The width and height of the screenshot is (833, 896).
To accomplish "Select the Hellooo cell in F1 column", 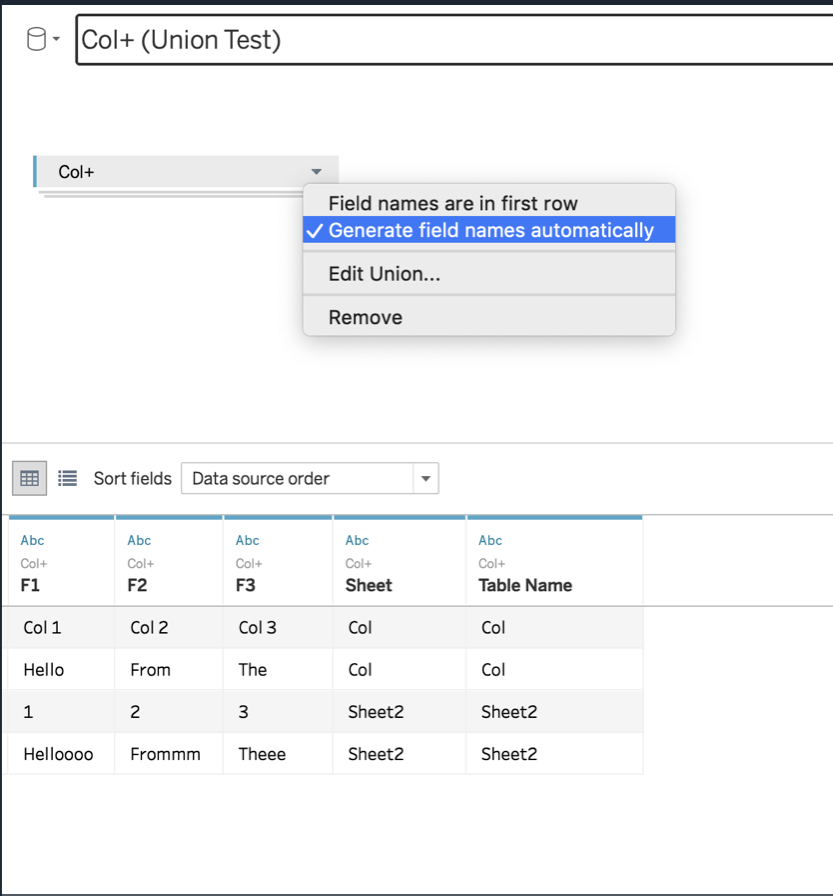I will coord(58,754).
